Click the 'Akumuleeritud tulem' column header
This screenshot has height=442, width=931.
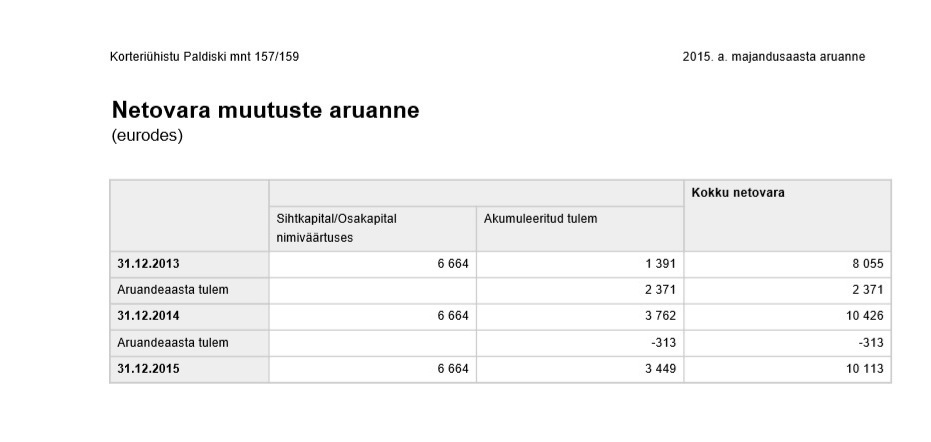(x=540, y=218)
